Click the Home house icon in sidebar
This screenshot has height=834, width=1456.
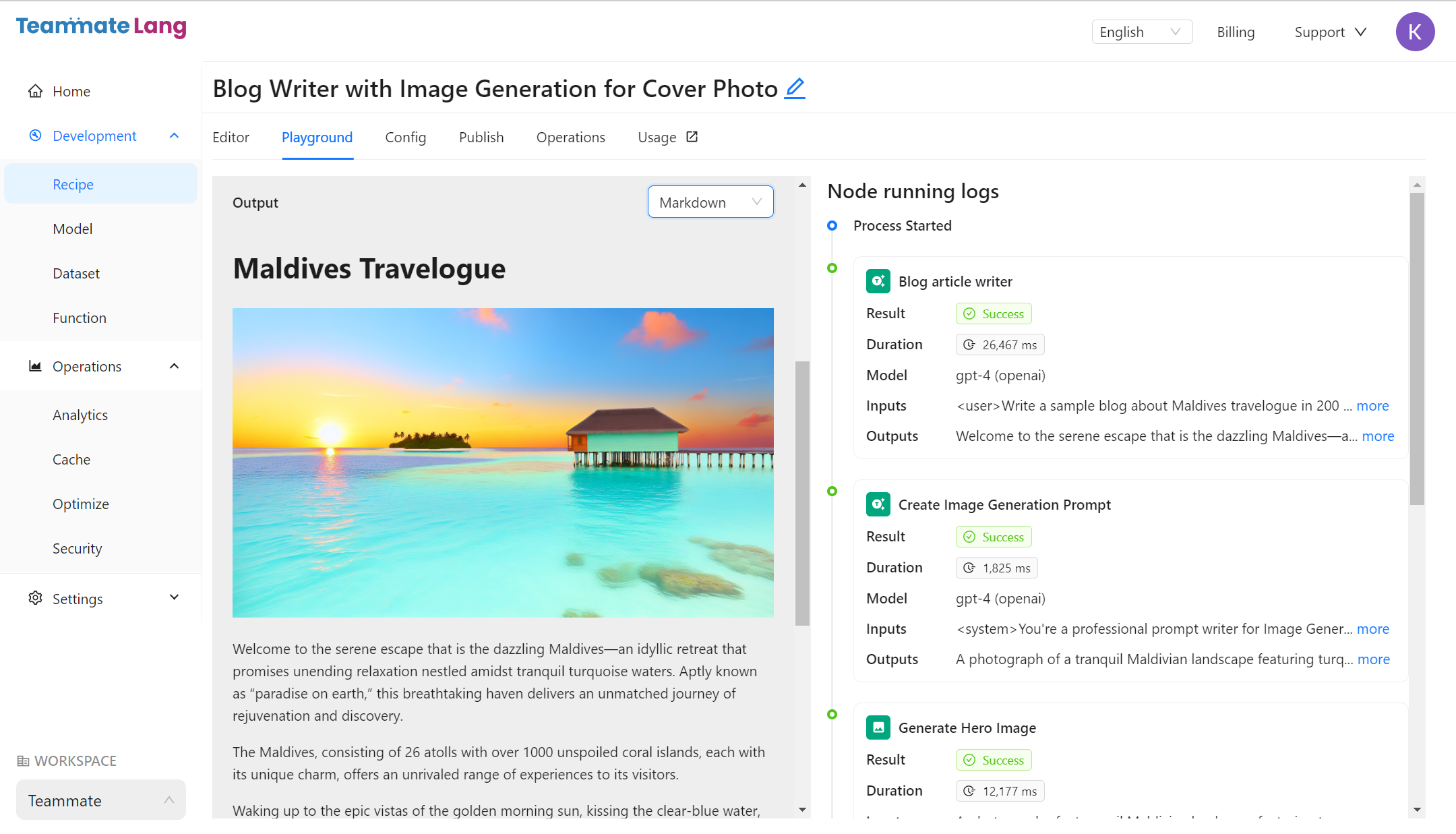point(35,91)
